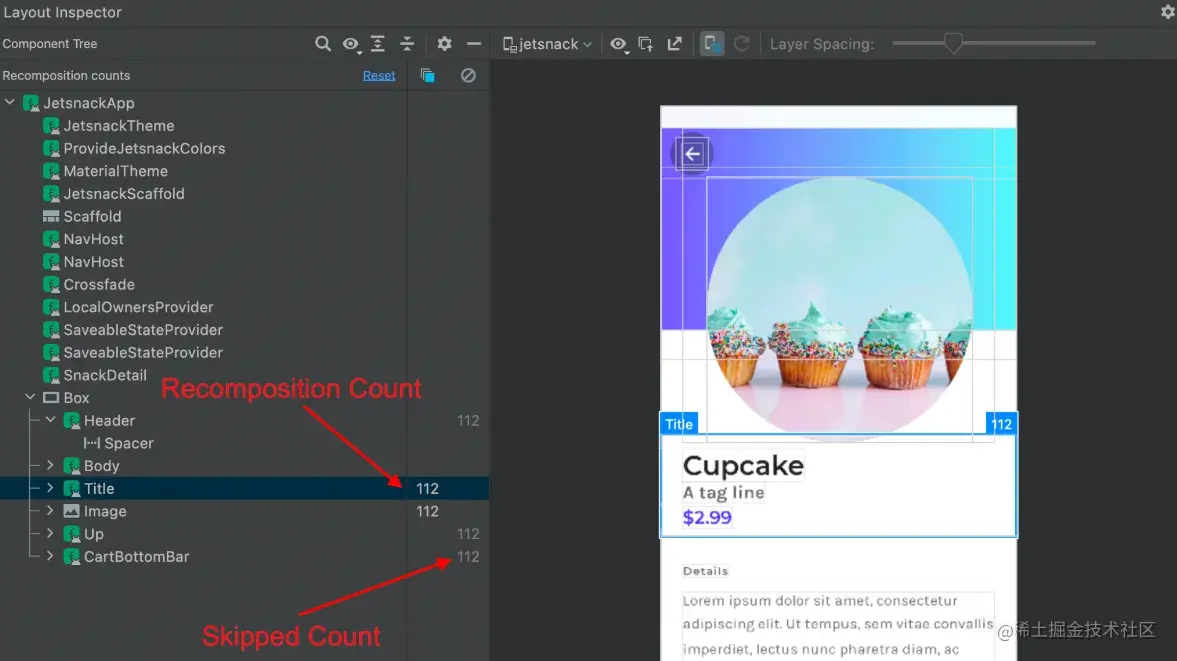Hide the Component Tree panel with the minus icon

[474, 44]
